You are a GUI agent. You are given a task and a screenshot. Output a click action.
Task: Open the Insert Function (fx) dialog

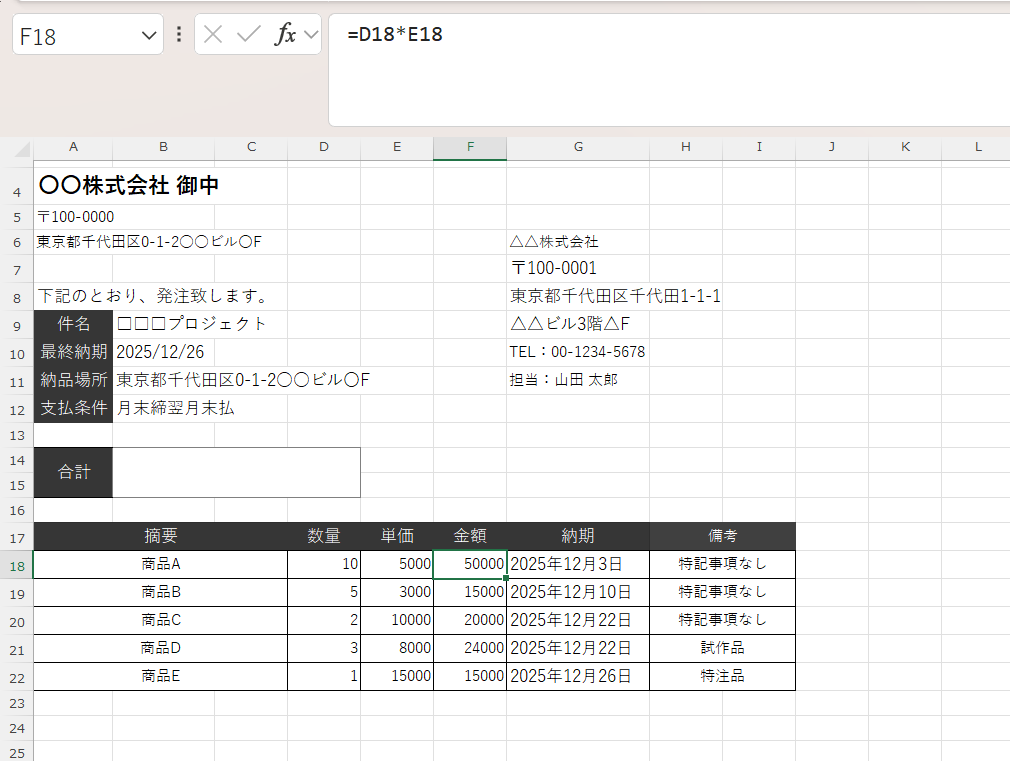[287, 33]
